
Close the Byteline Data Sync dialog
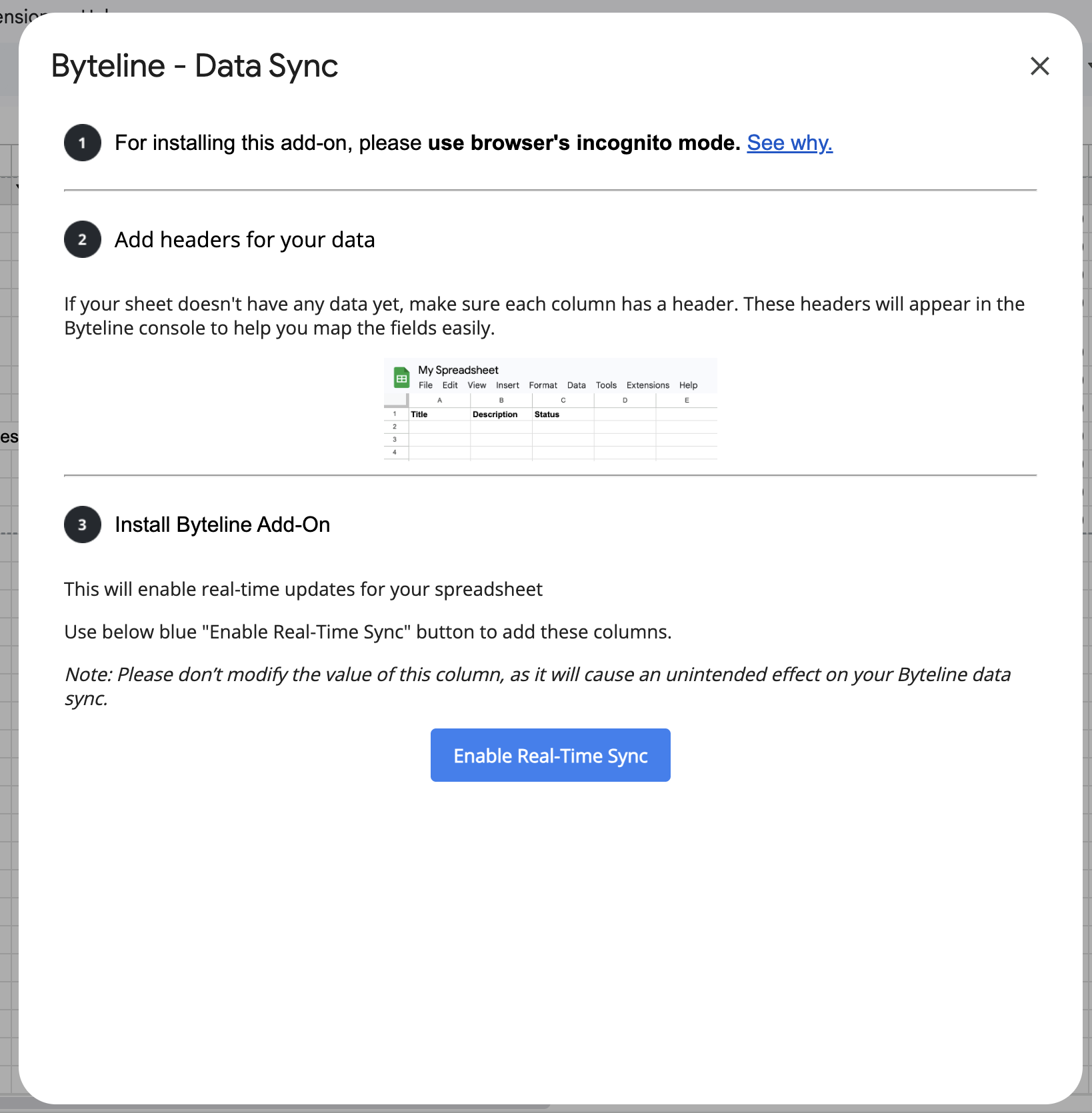pos(1039,66)
